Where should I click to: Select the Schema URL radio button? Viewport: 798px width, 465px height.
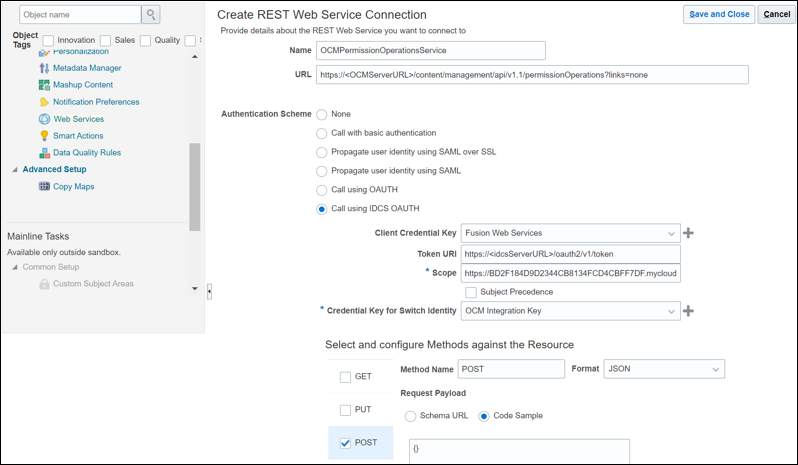tap(410, 416)
